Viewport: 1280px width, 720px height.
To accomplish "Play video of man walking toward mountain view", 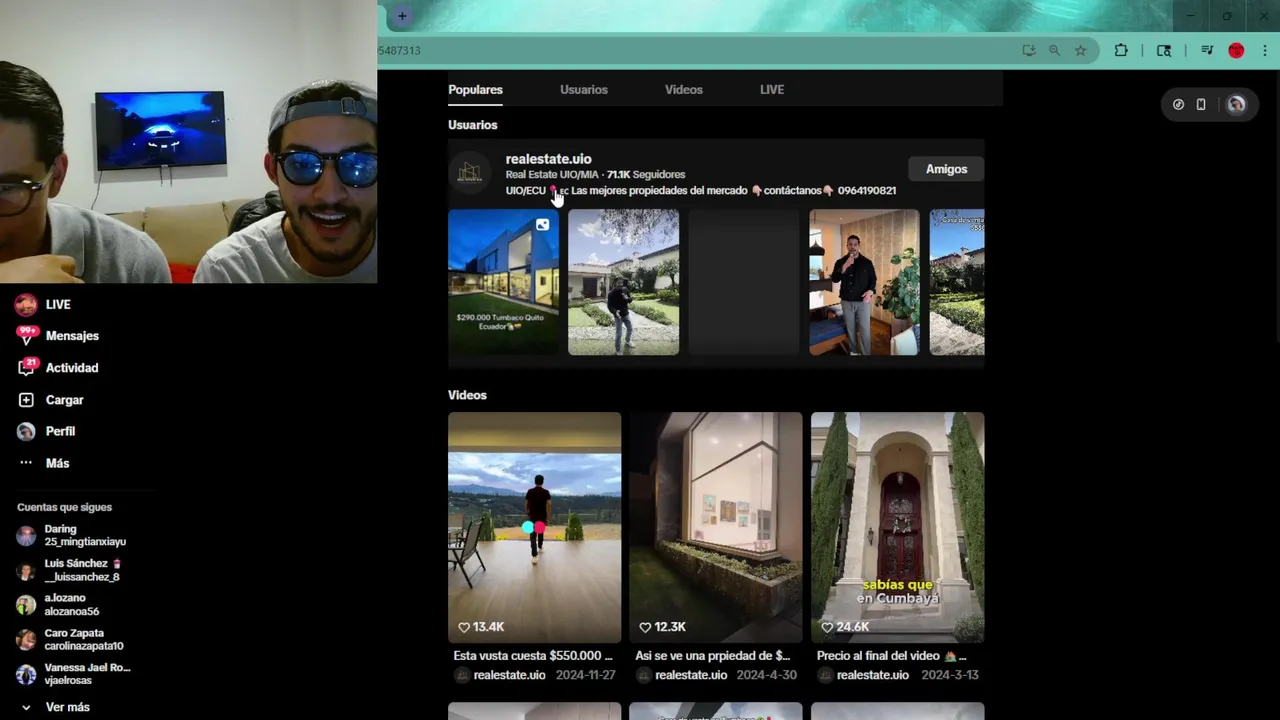I will 534,527.
